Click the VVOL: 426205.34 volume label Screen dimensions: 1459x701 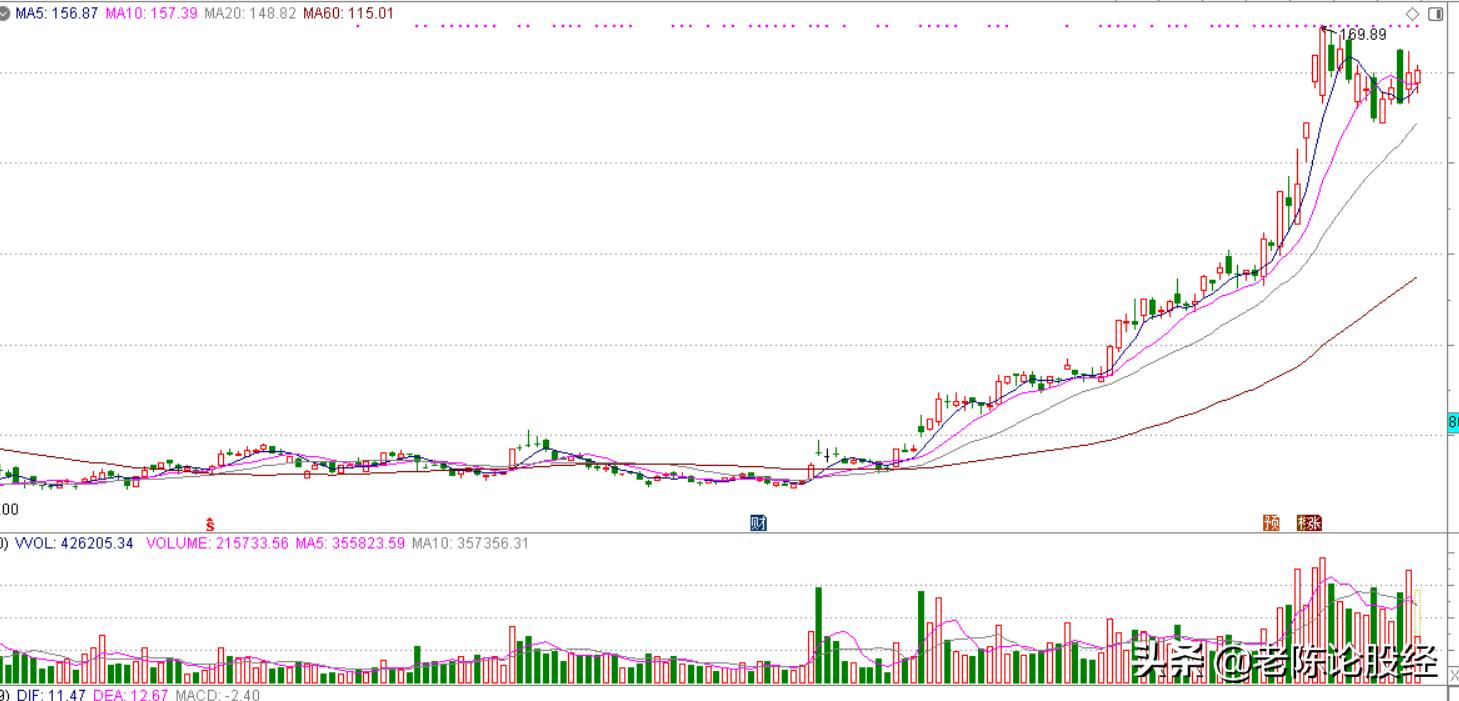73,544
